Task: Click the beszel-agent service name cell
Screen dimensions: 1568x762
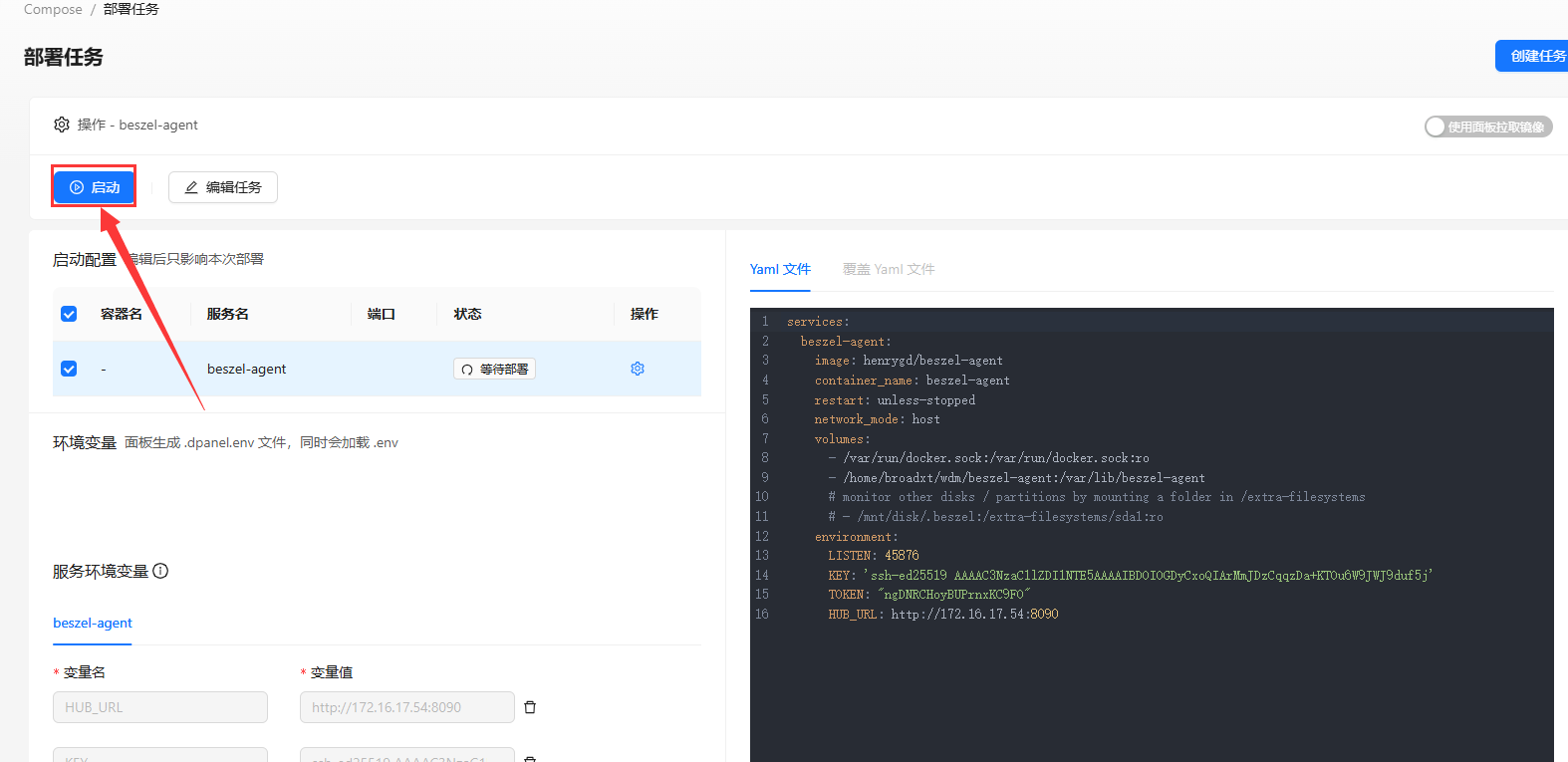Action: (x=246, y=369)
